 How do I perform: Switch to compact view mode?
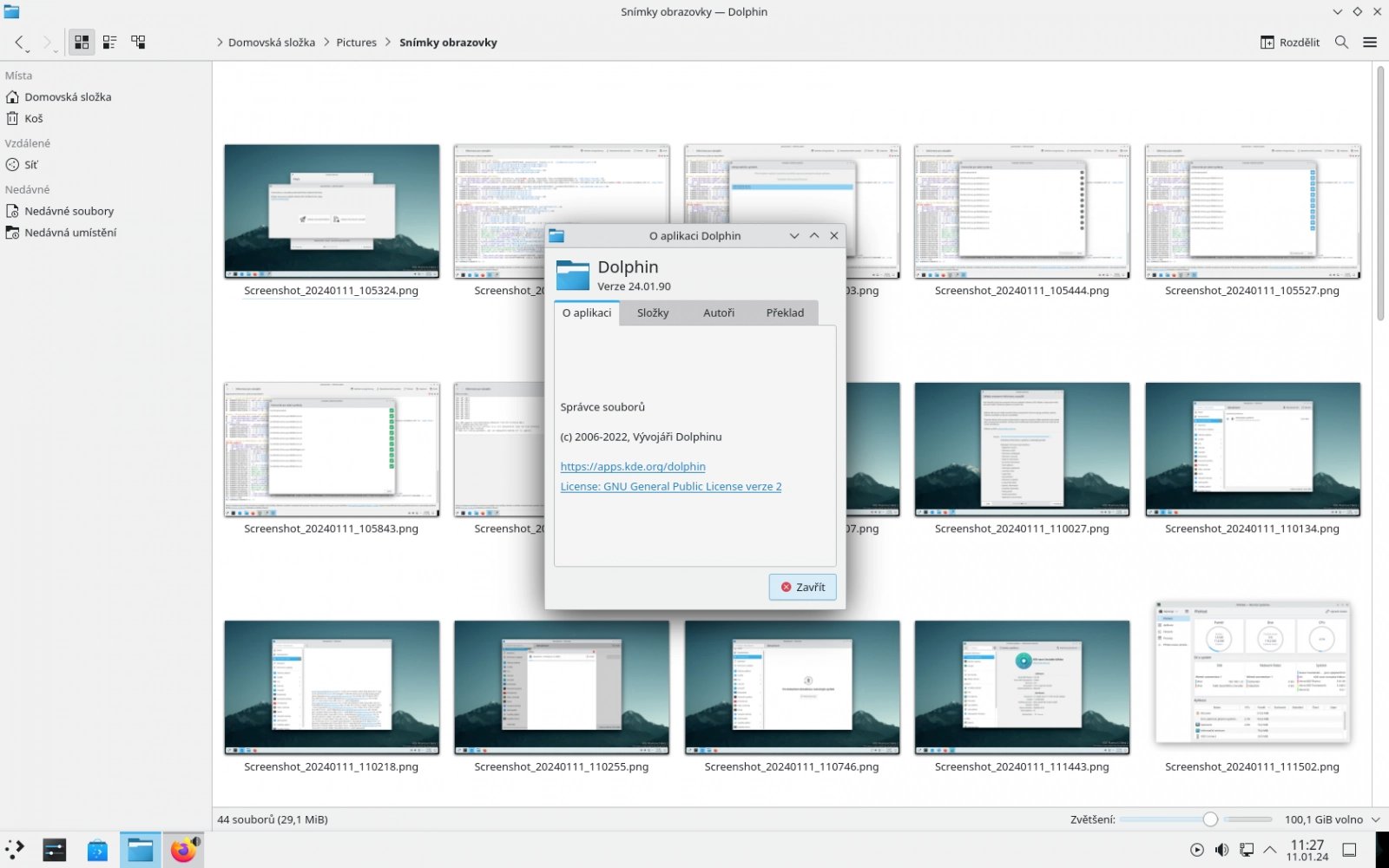109,42
